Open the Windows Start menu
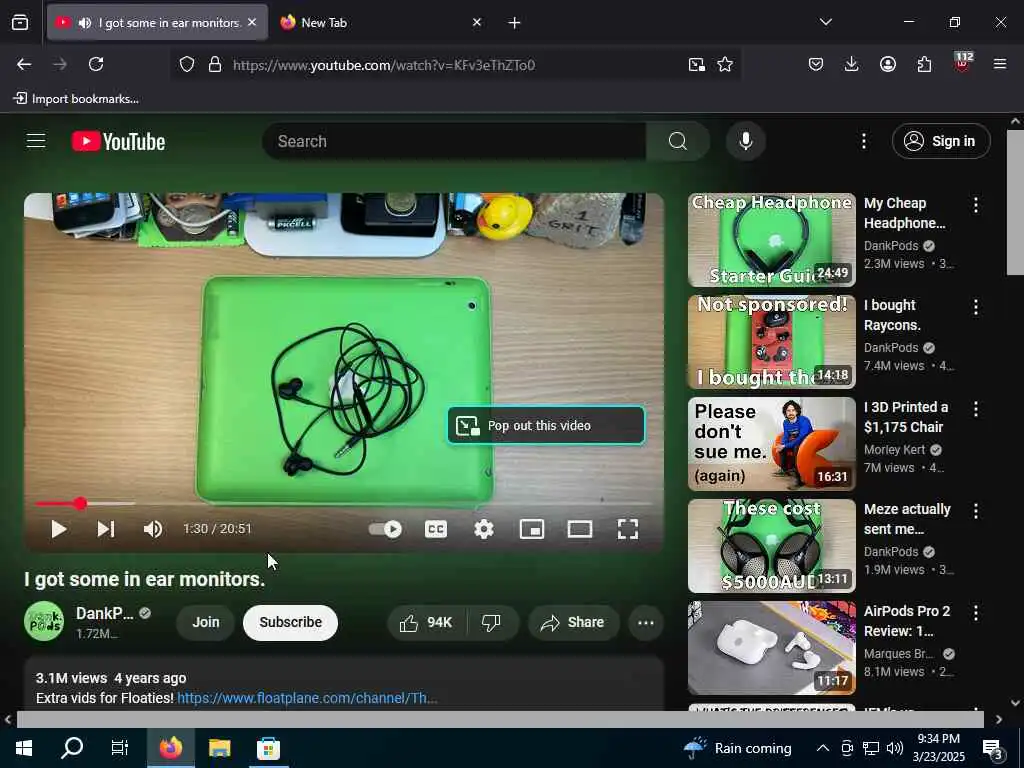 tap(24, 748)
